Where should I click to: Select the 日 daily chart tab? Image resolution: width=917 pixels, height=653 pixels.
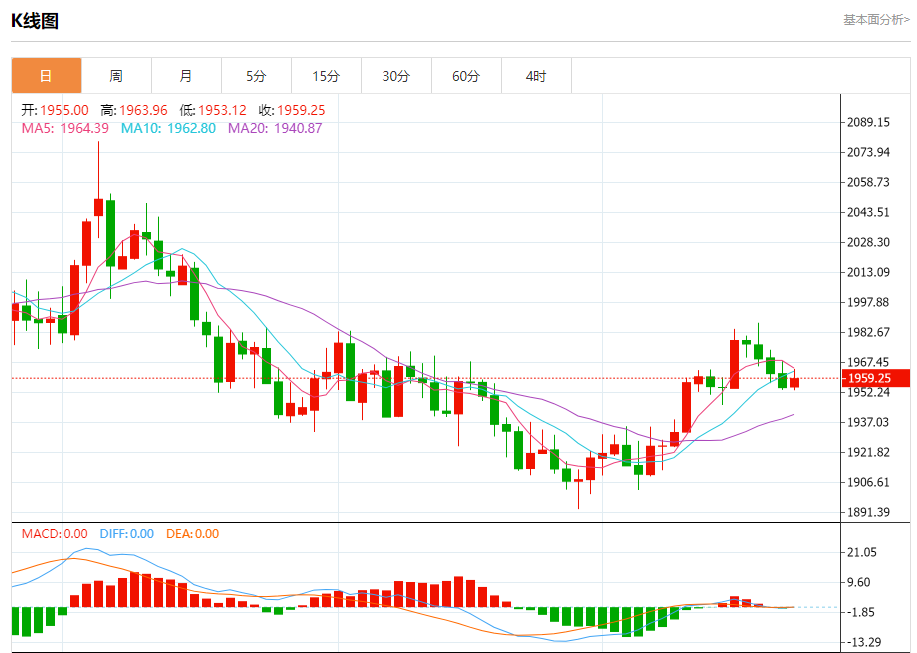pos(46,75)
